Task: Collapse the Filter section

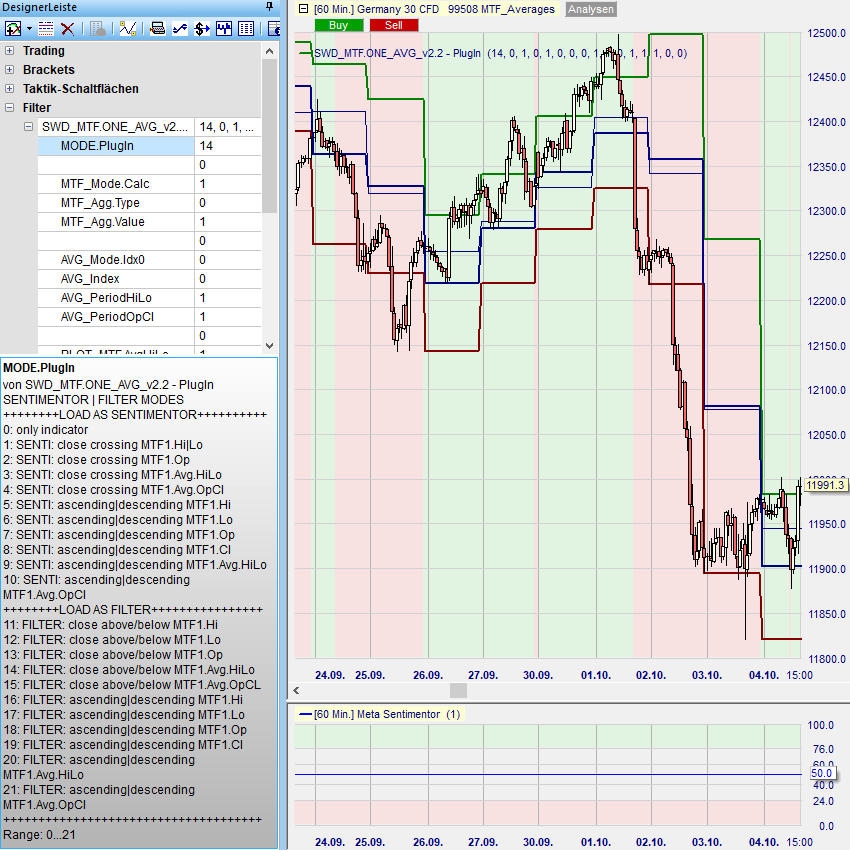Action: pyautogui.click(x=9, y=107)
